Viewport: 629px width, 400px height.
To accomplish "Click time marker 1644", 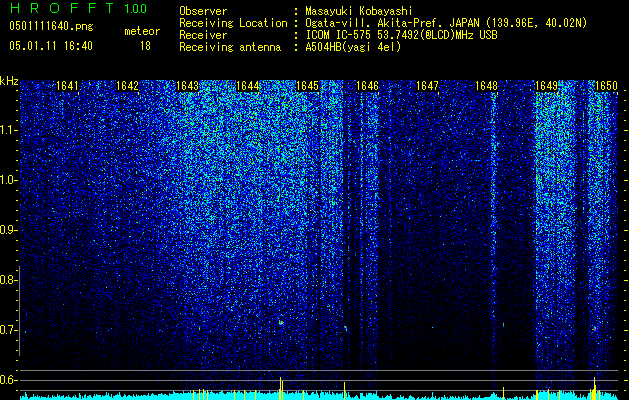I will click(248, 86).
